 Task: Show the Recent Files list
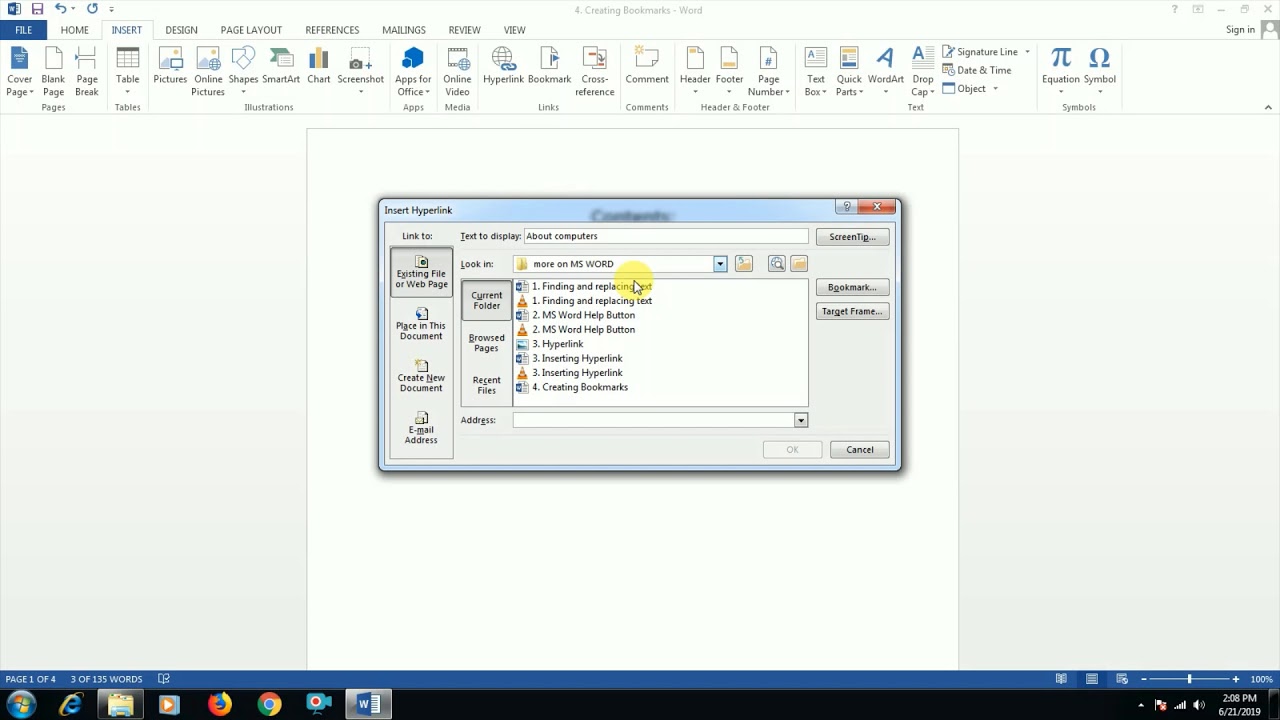point(487,384)
